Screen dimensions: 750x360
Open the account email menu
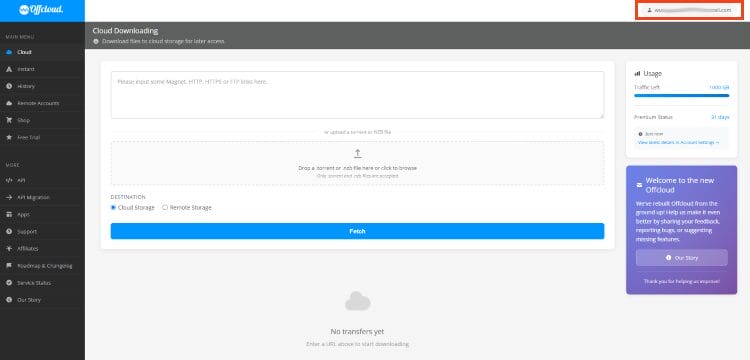689,10
